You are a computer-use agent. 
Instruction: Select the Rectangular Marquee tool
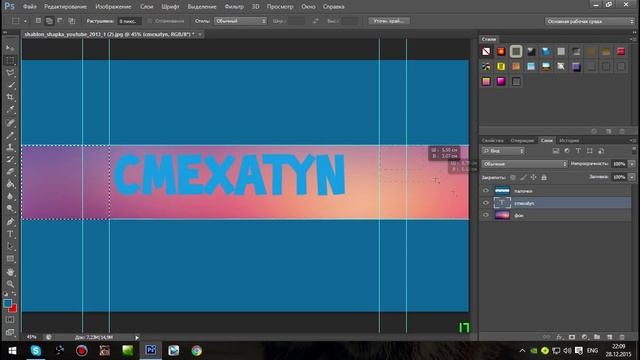click(x=10, y=60)
